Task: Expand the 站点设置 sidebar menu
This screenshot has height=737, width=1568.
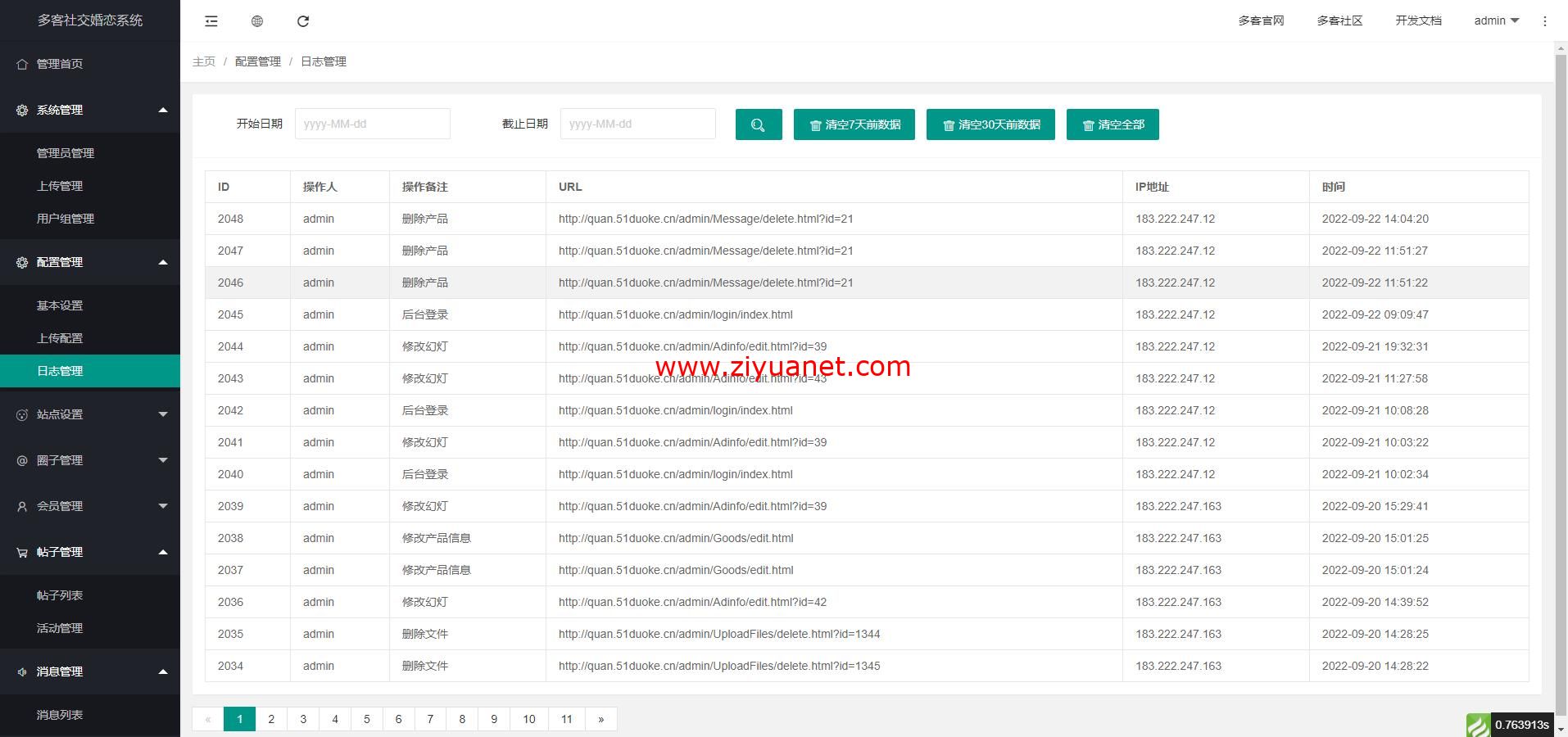Action: point(90,414)
